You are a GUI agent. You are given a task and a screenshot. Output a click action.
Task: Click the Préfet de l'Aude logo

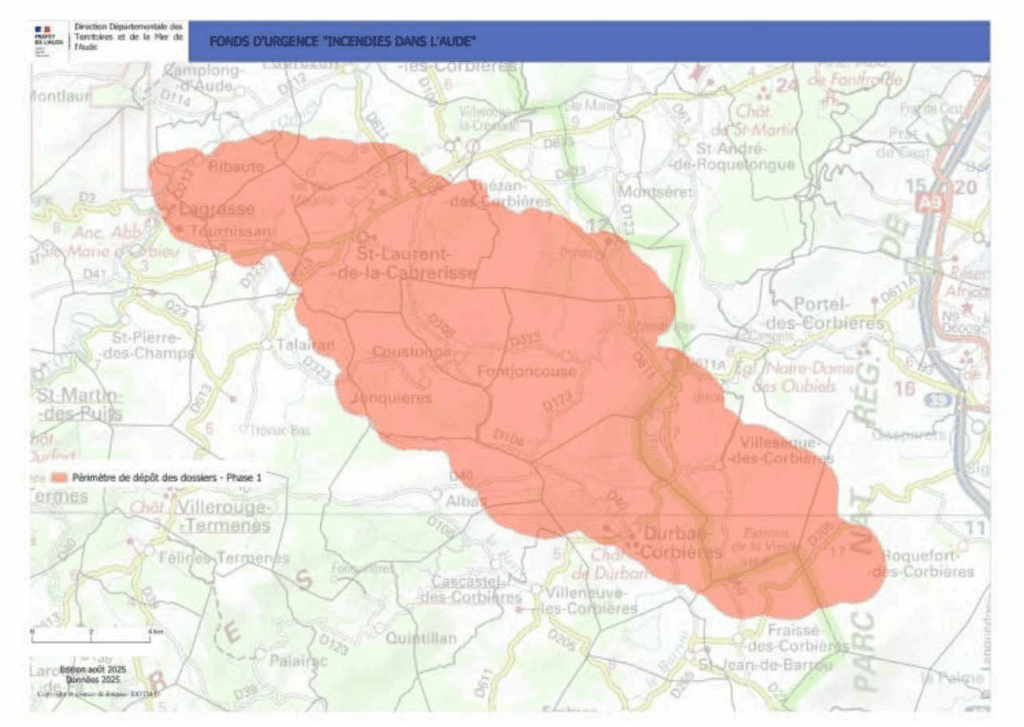pyautogui.click(x=46, y=40)
